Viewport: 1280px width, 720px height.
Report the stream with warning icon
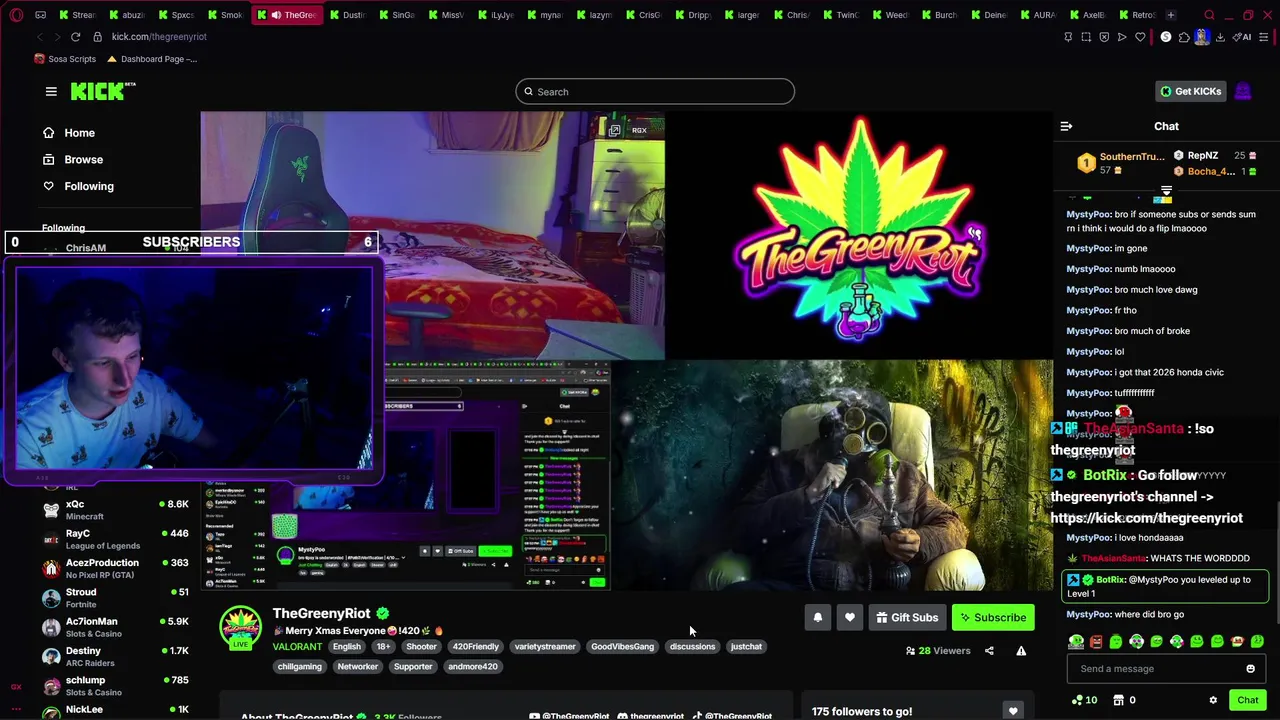[x=1021, y=651]
